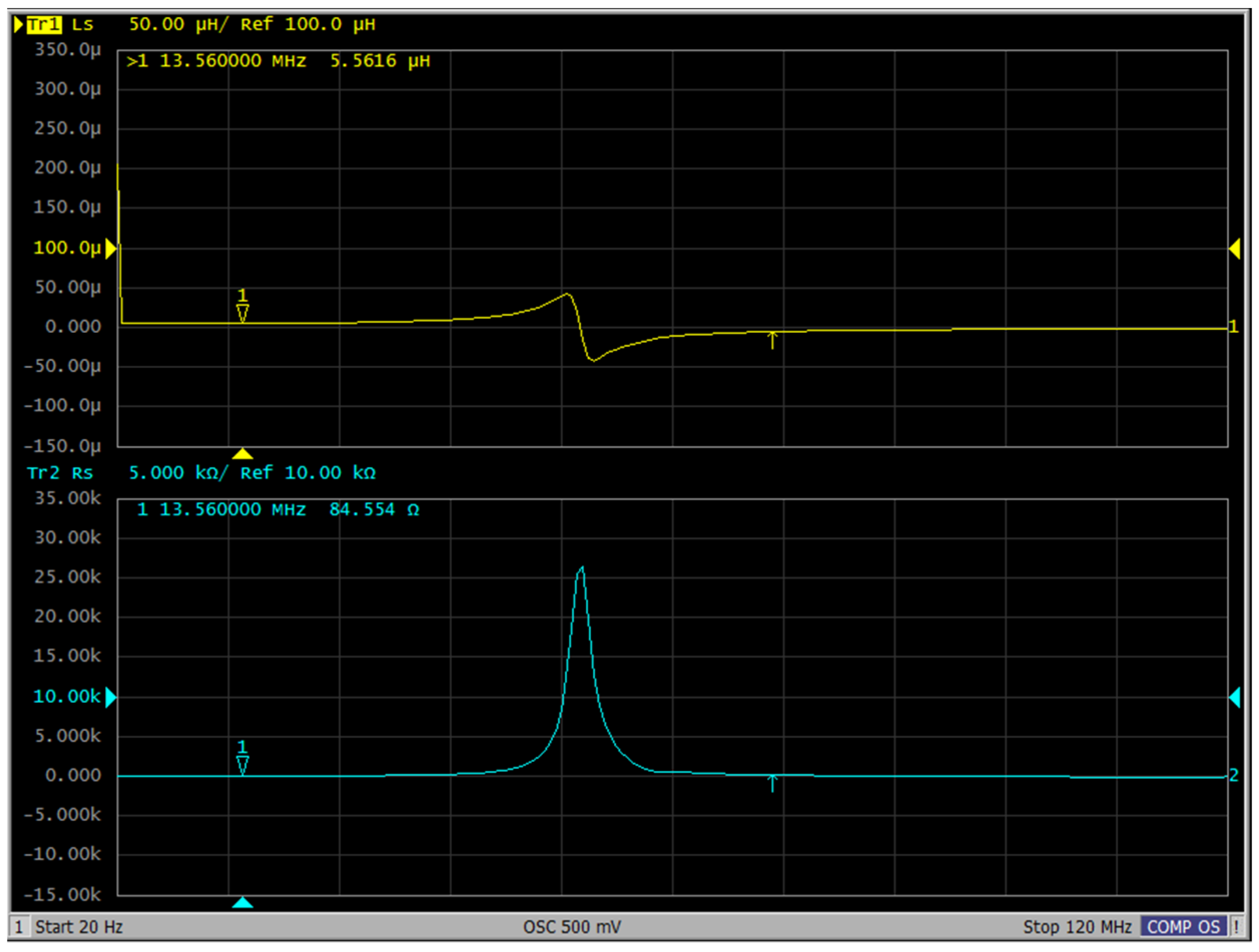Click the 84.554 Ω marker readout
This screenshot has width=1259, height=952.
click(x=374, y=510)
